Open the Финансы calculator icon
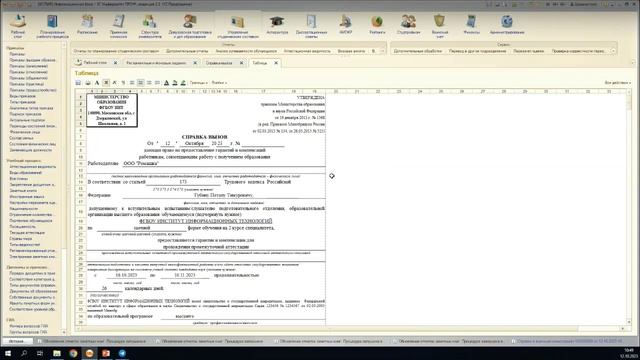Screen dimensions: 640x360 (471, 24)
